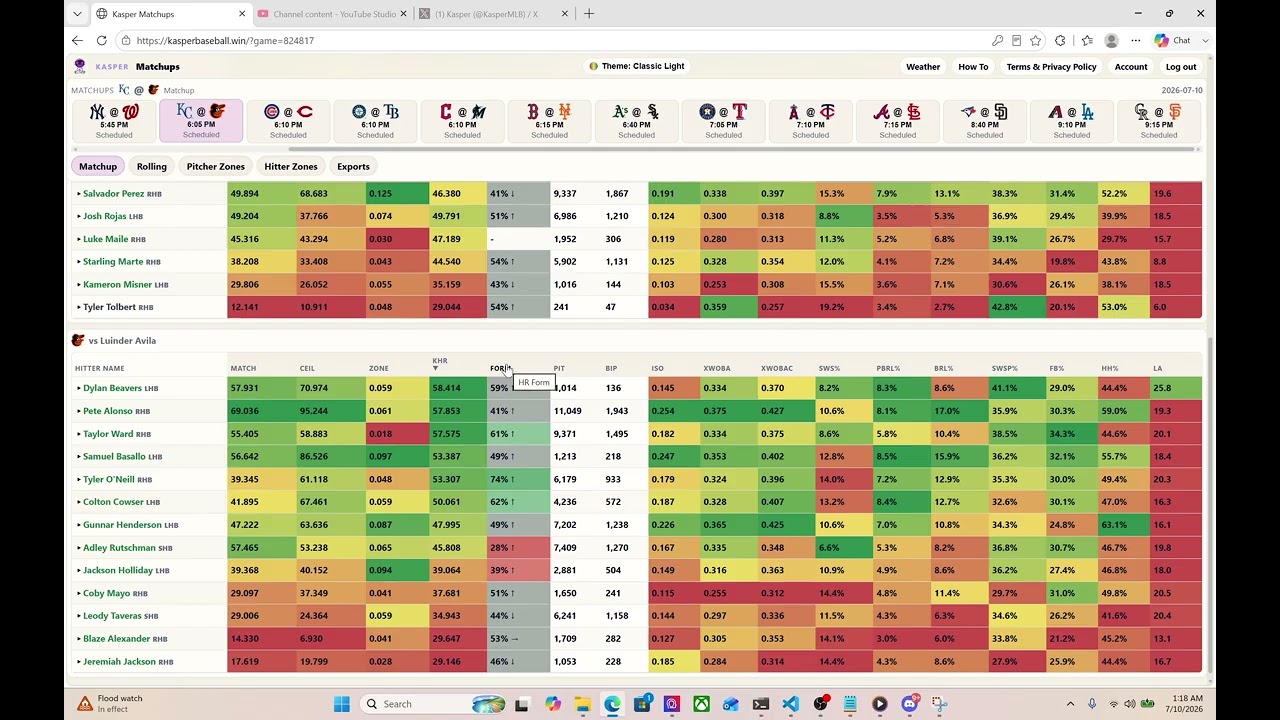Open Discord from the taskbar
Image resolution: width=1280 pixels, height=720 pixels.
(909, 704)
